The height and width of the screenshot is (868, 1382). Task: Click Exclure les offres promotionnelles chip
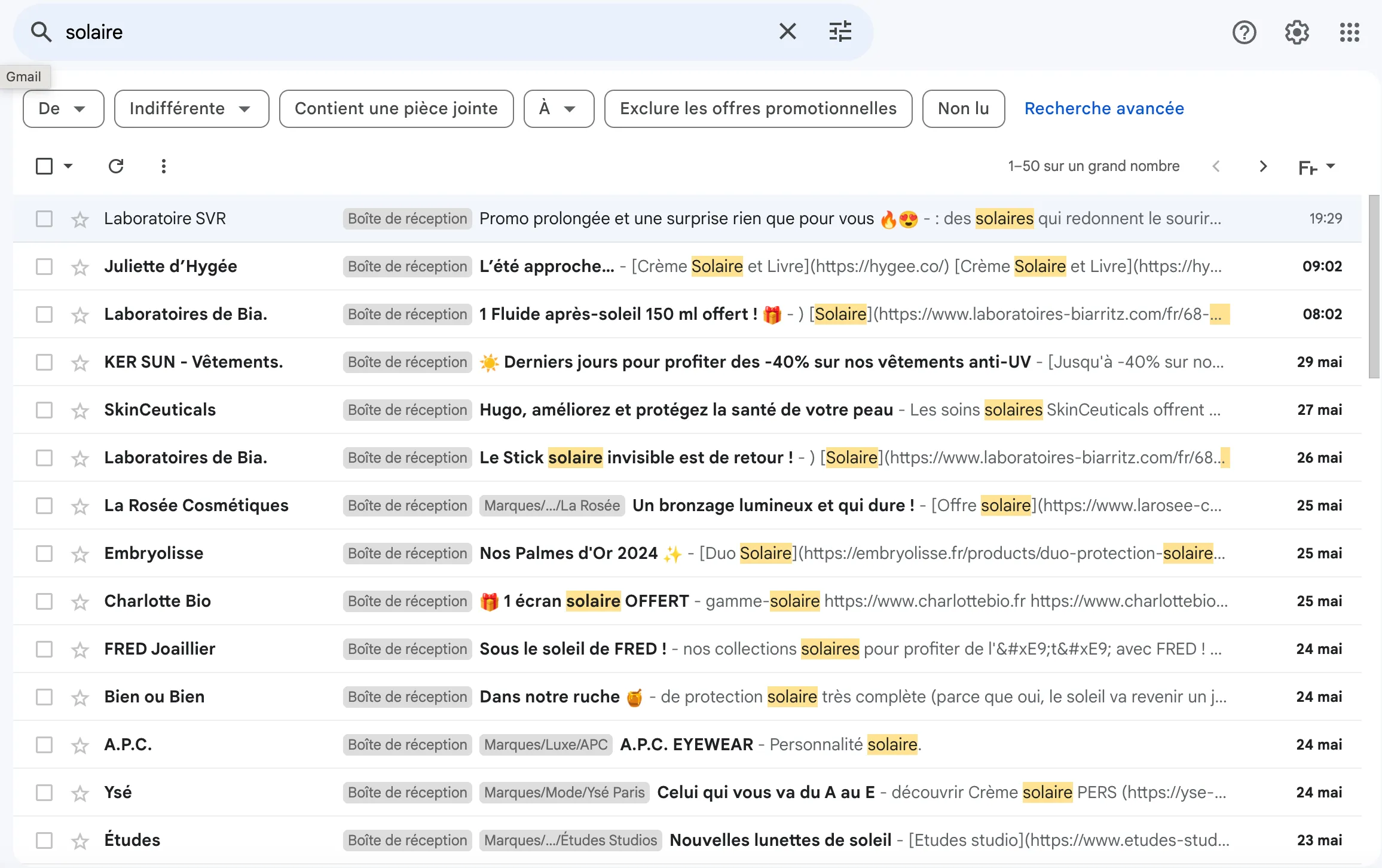point(758,109)
